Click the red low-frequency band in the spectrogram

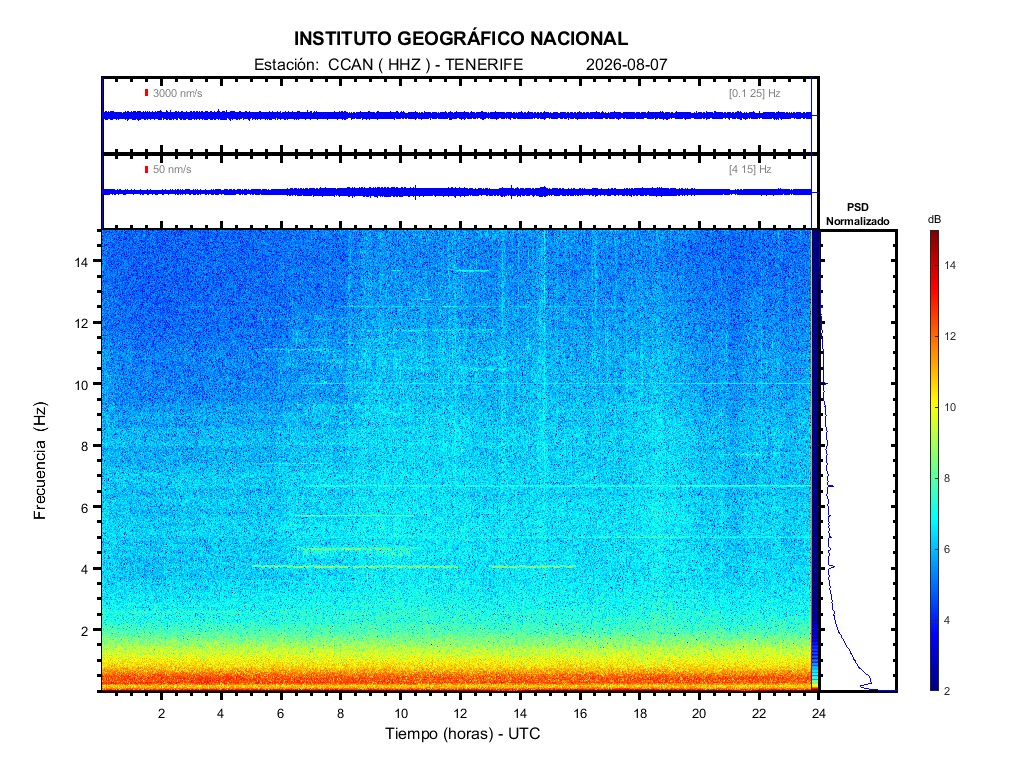click(x=456, y=679)
